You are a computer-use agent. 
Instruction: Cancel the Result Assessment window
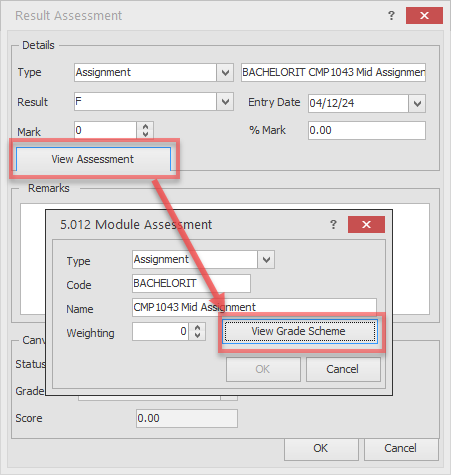(x=401, y=448)
